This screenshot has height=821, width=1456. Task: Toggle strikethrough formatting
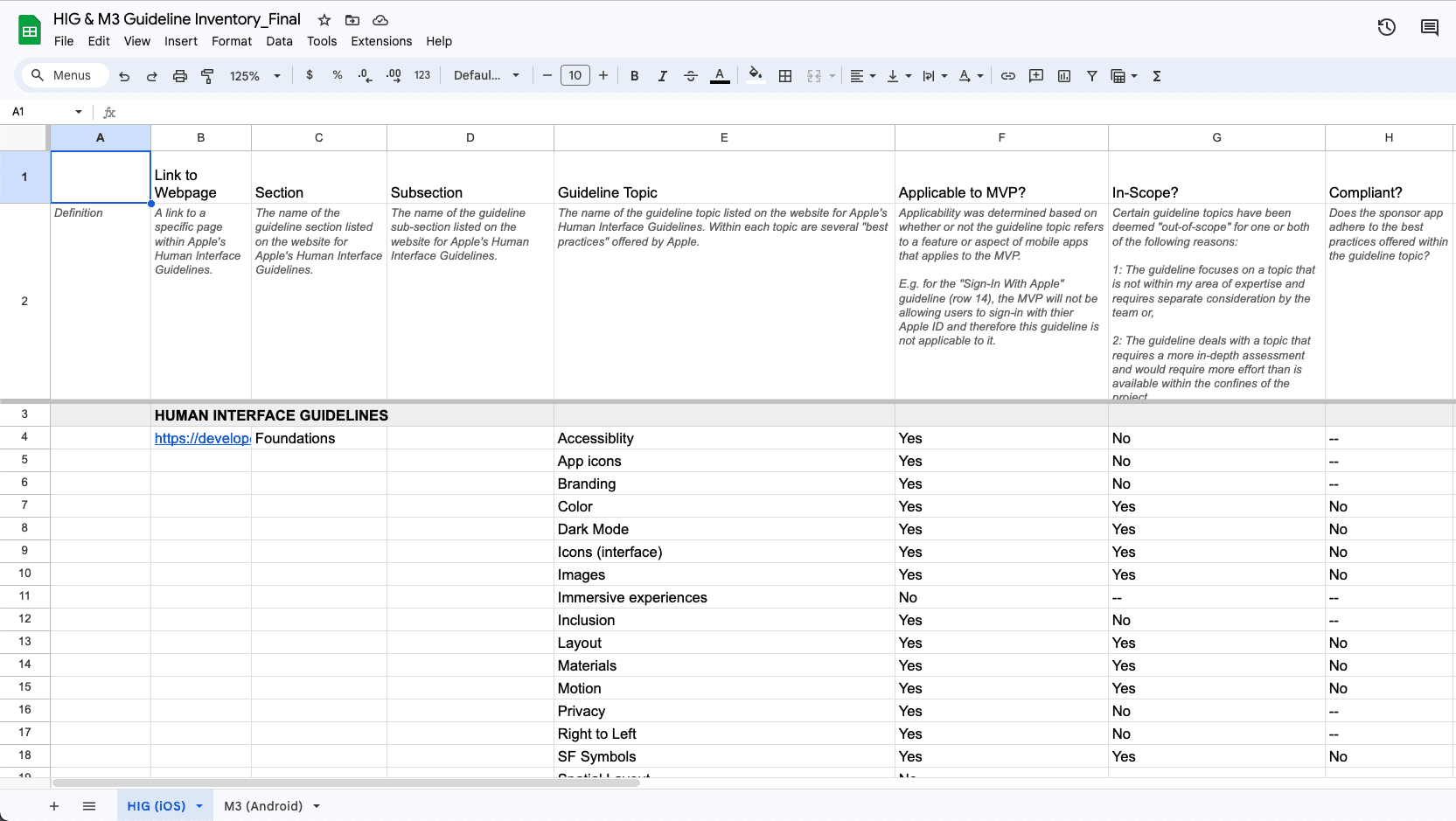691,76
